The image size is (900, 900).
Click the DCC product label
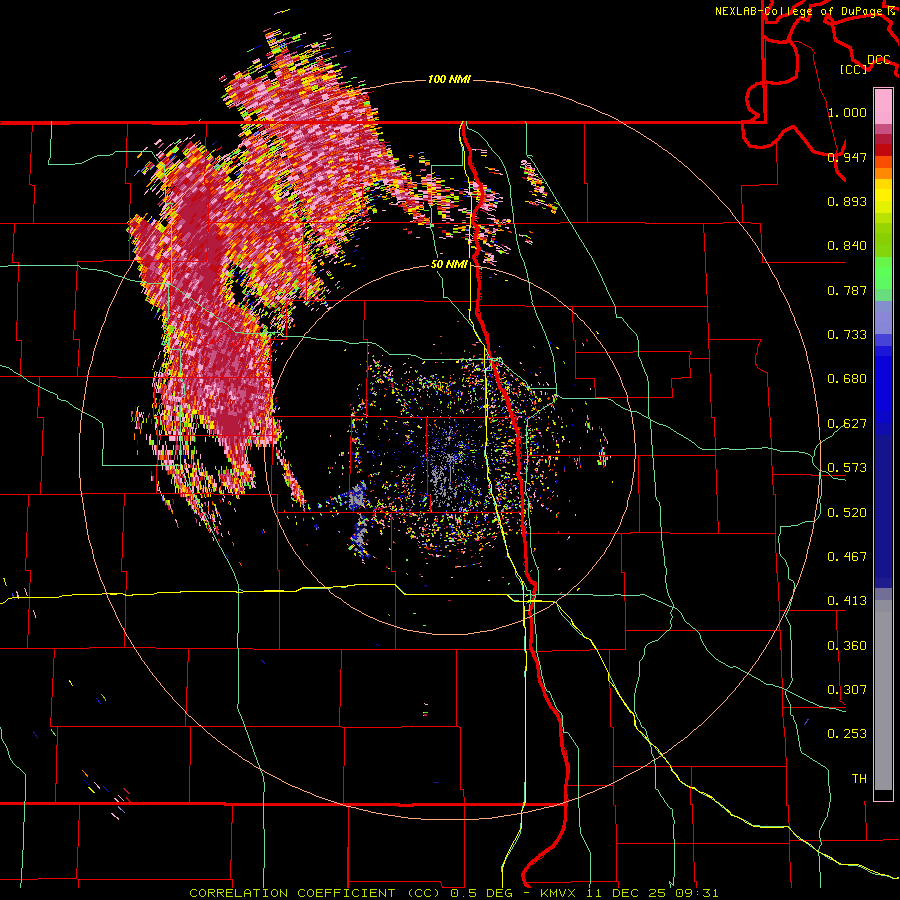878,60
